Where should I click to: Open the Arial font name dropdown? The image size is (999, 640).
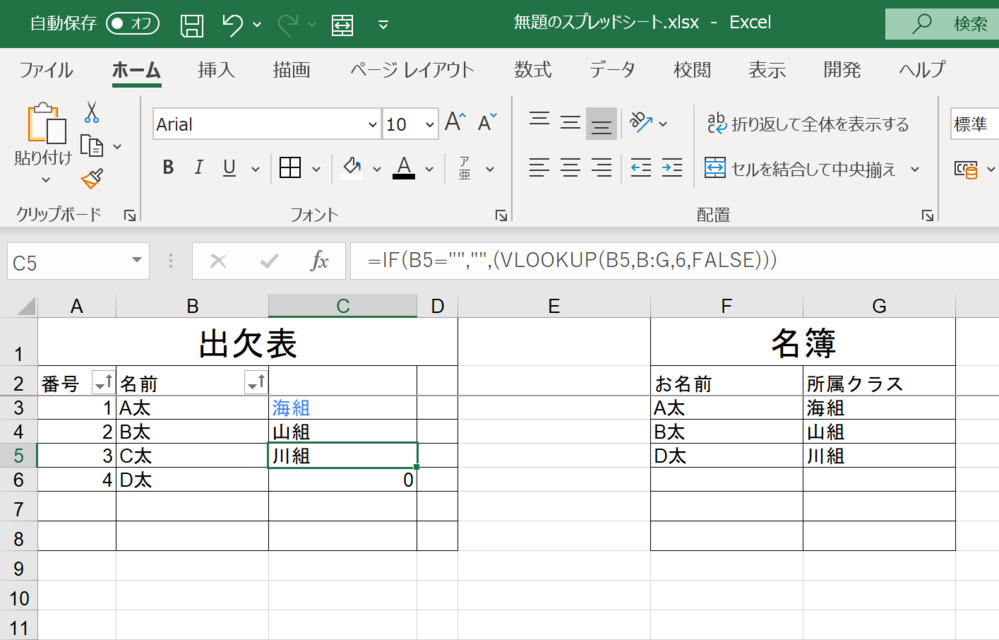pos(373,125)
